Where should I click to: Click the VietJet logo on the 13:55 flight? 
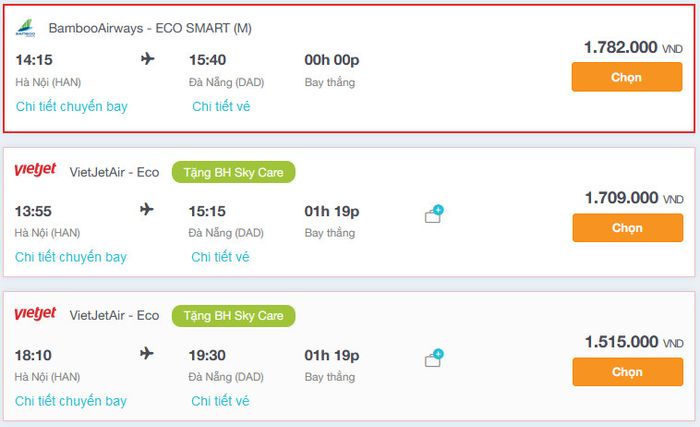[35, 171]
